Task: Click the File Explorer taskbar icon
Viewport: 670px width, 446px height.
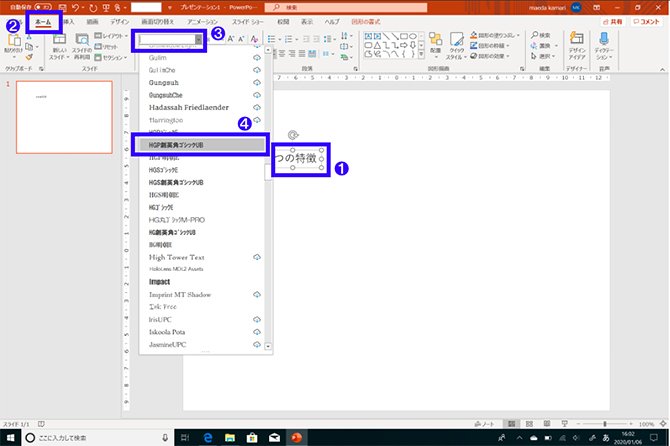Action: pos(230,437)
